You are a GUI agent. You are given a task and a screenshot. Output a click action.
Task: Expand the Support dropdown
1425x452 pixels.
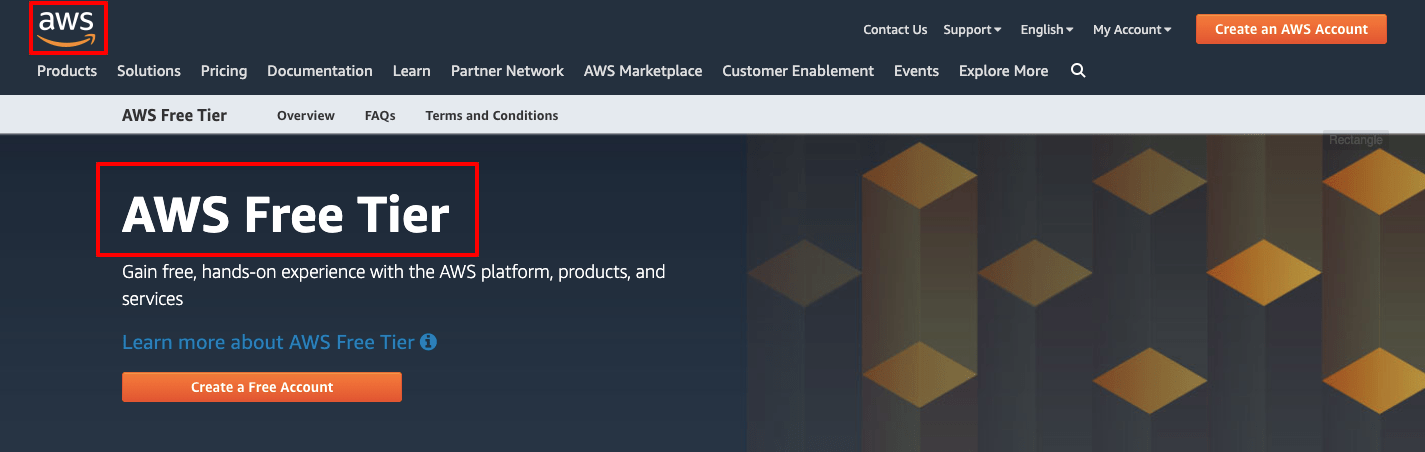tap(972, 30)
